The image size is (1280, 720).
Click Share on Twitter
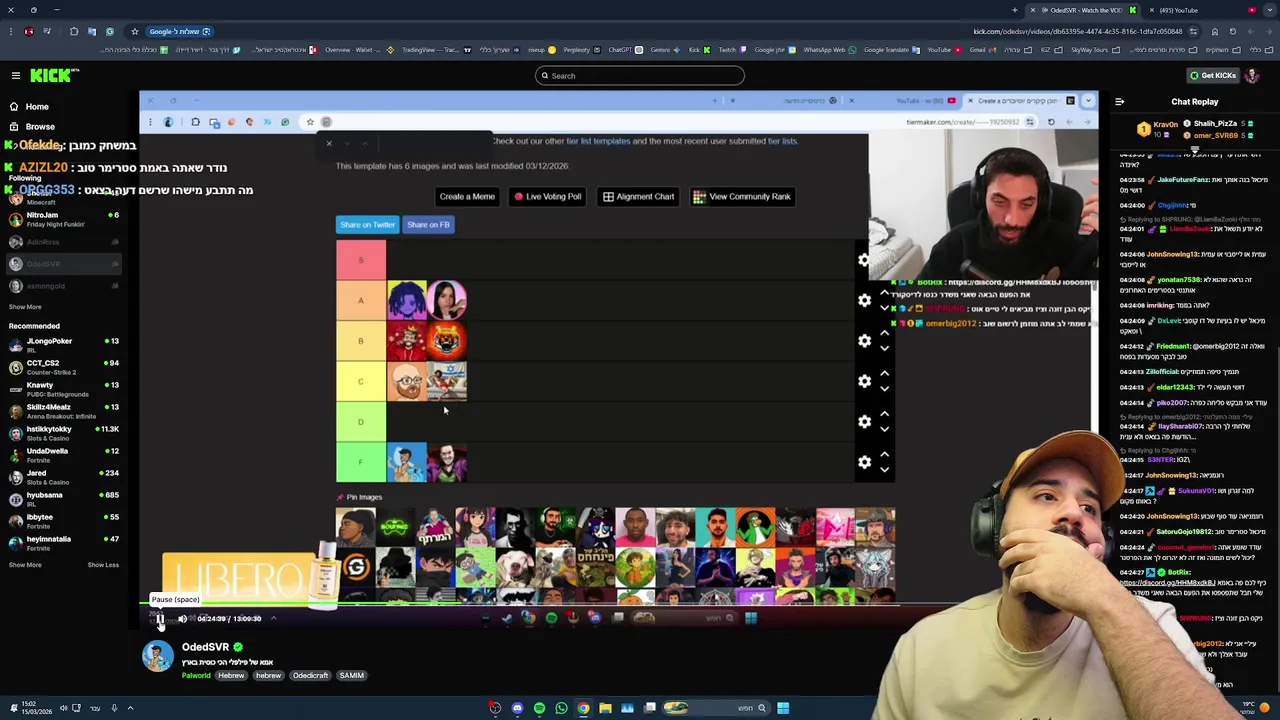[x=367, y=225]
